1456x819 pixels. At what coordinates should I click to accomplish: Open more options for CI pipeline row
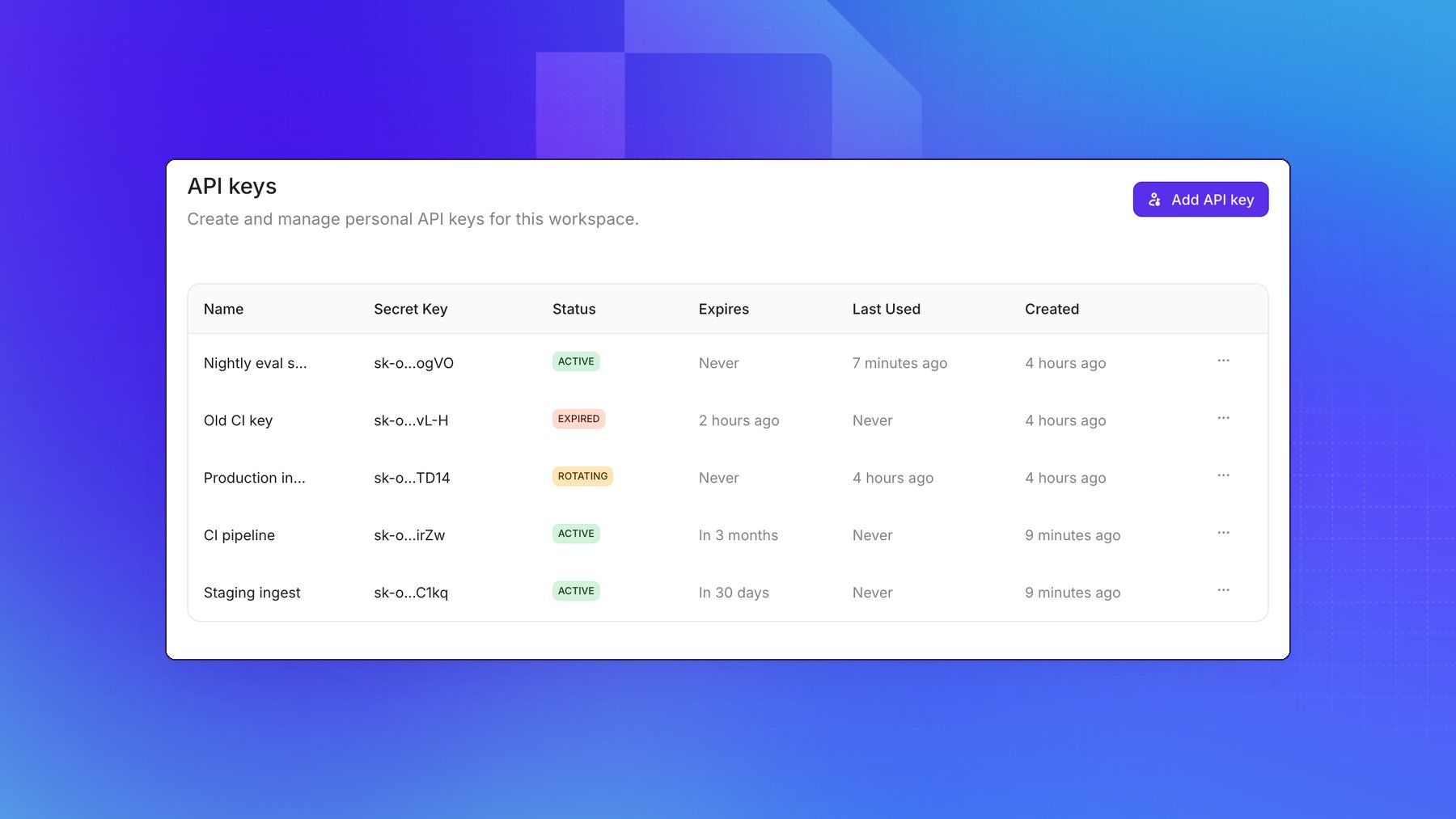[x=1223, y=533]
